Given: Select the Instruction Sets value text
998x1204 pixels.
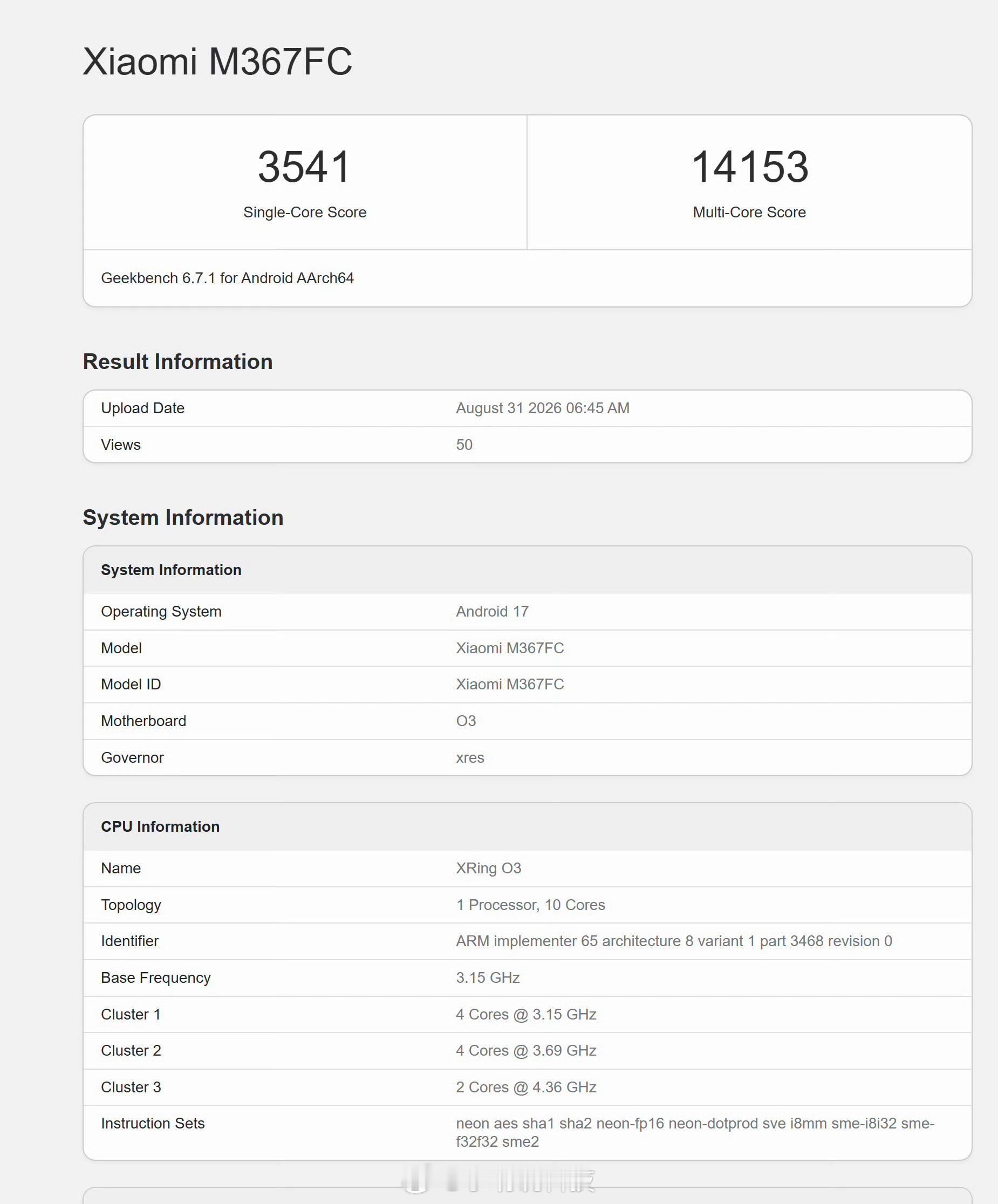Looking at the screenshot, I should (695, 1132).
